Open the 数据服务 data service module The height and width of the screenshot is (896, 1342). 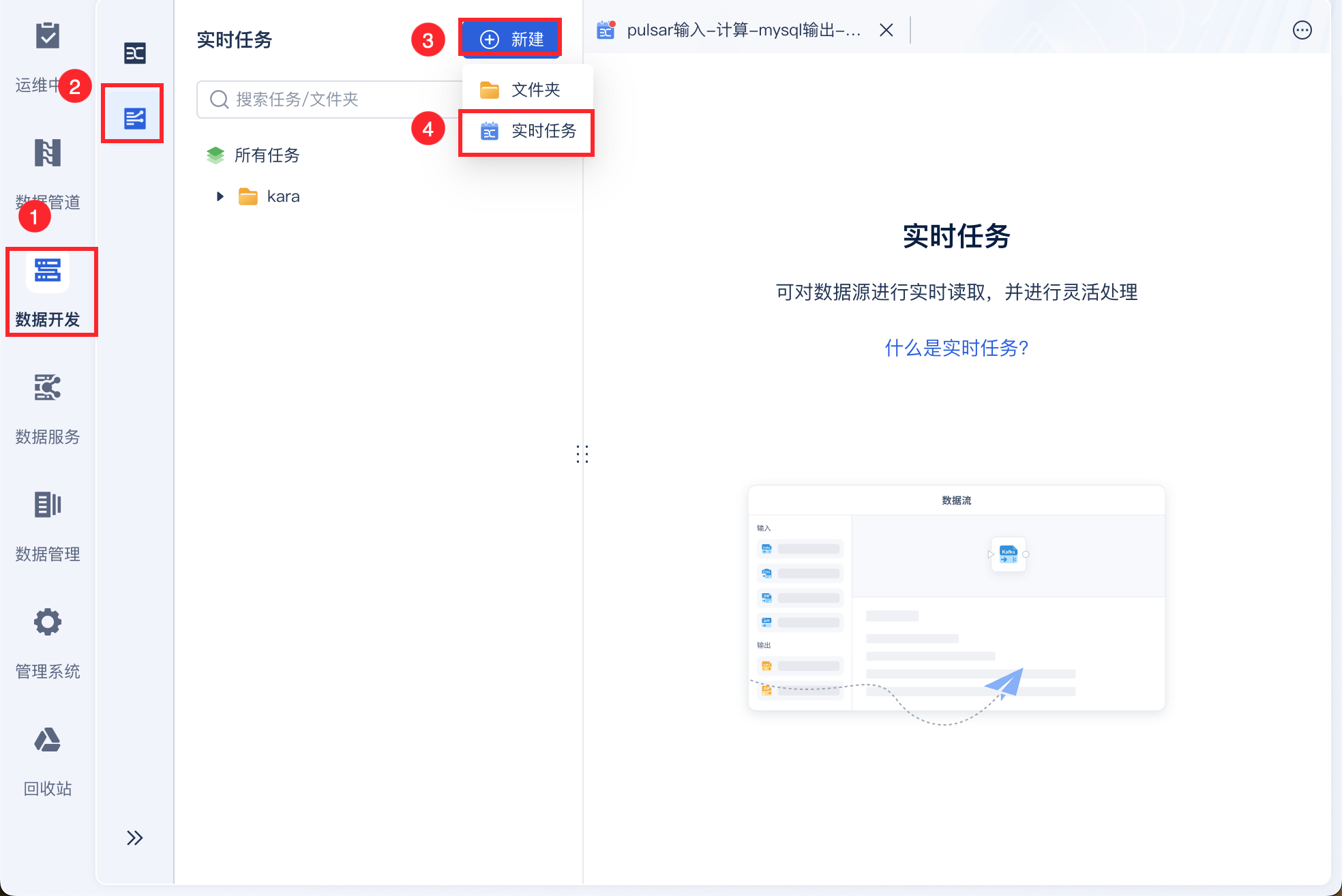click(x=47, y=388)
